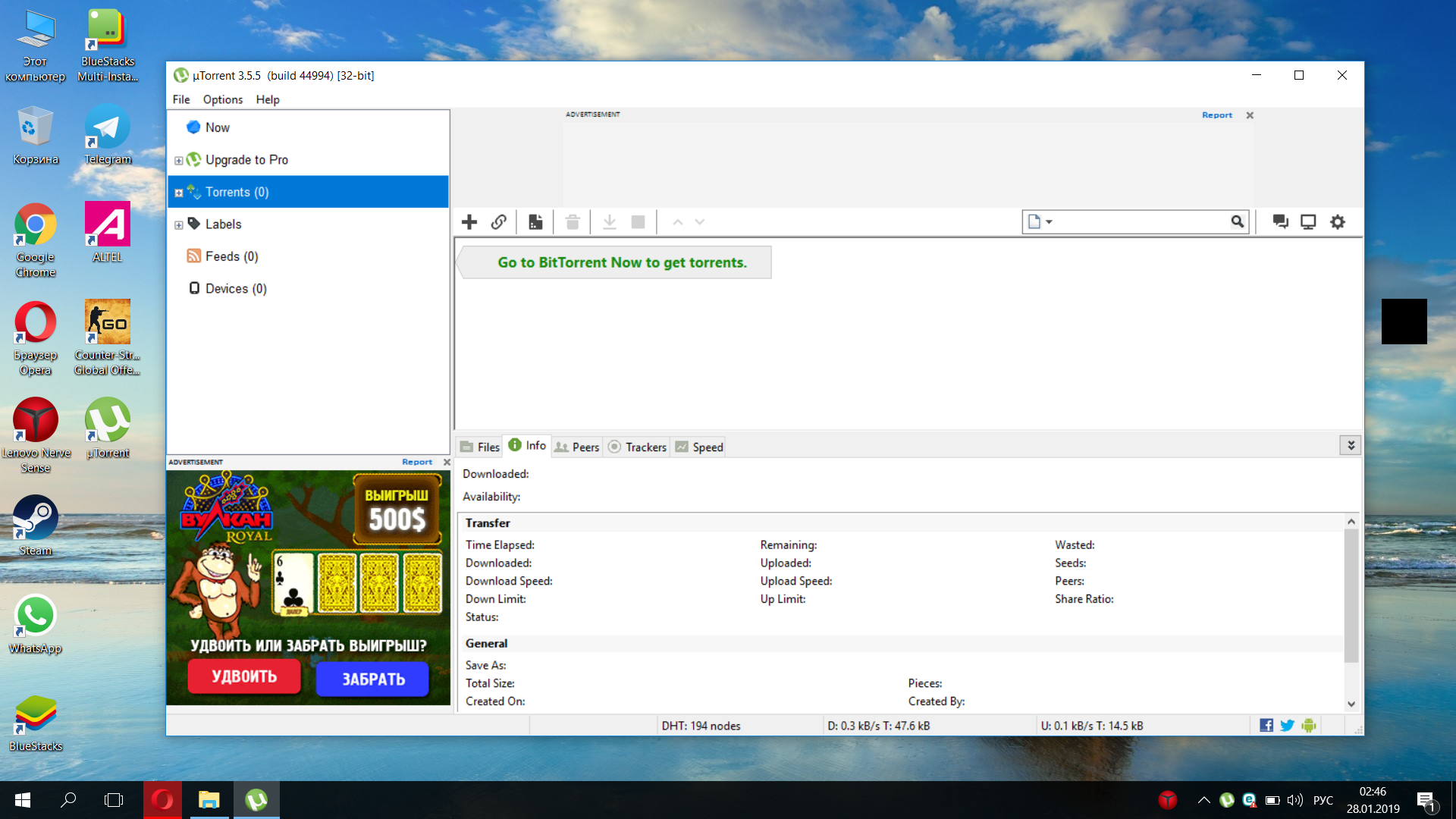Screen dimensions: 1456x819
Task: Open Task View on taskbar
Action: pyautogui.click(x=114, y=800)
